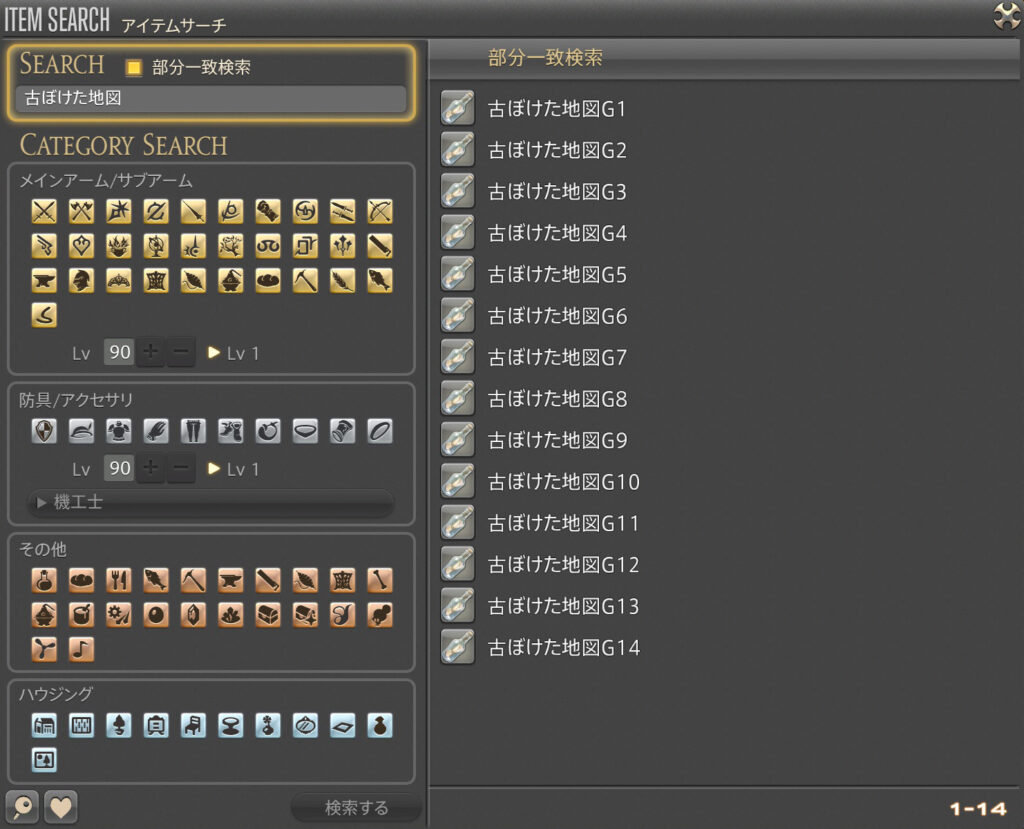The image size is (1024, 829).
Task: Choose the chair furnishings housing category
Action: point(193,725)
